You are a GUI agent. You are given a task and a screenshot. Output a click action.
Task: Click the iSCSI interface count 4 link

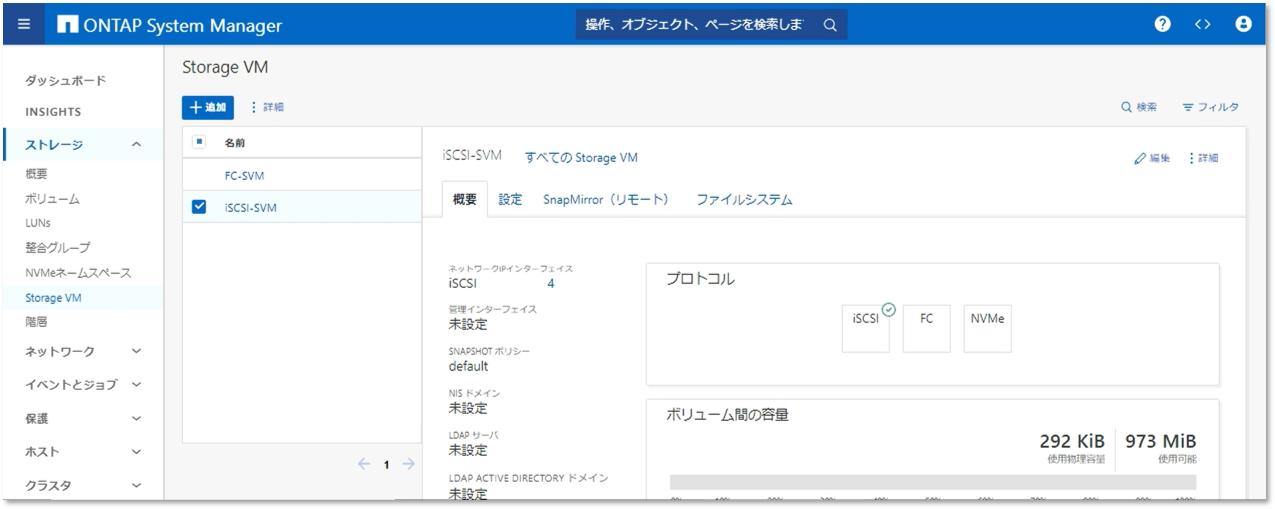point(551,284)
